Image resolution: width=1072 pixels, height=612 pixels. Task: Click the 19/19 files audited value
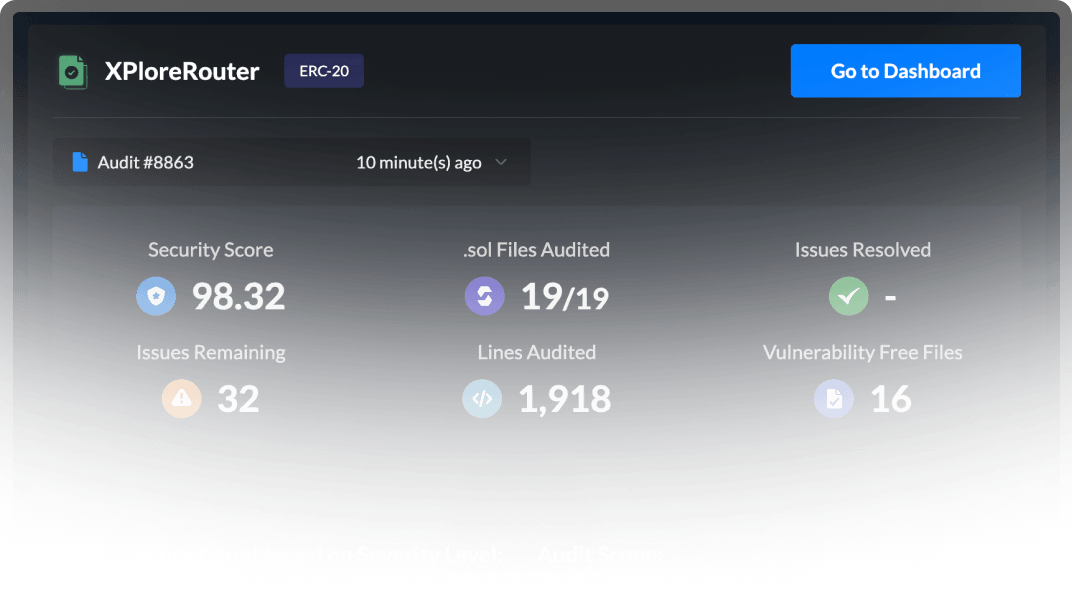[564, 296]
